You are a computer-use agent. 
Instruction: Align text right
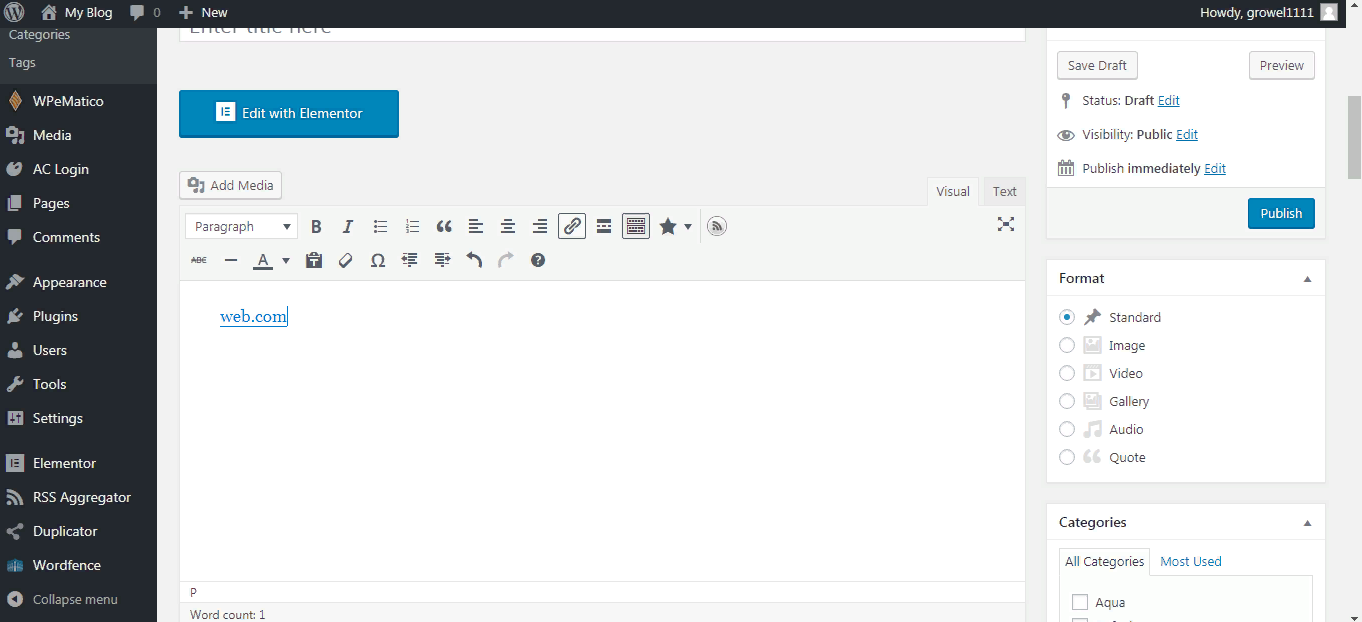tap(540, 227)
